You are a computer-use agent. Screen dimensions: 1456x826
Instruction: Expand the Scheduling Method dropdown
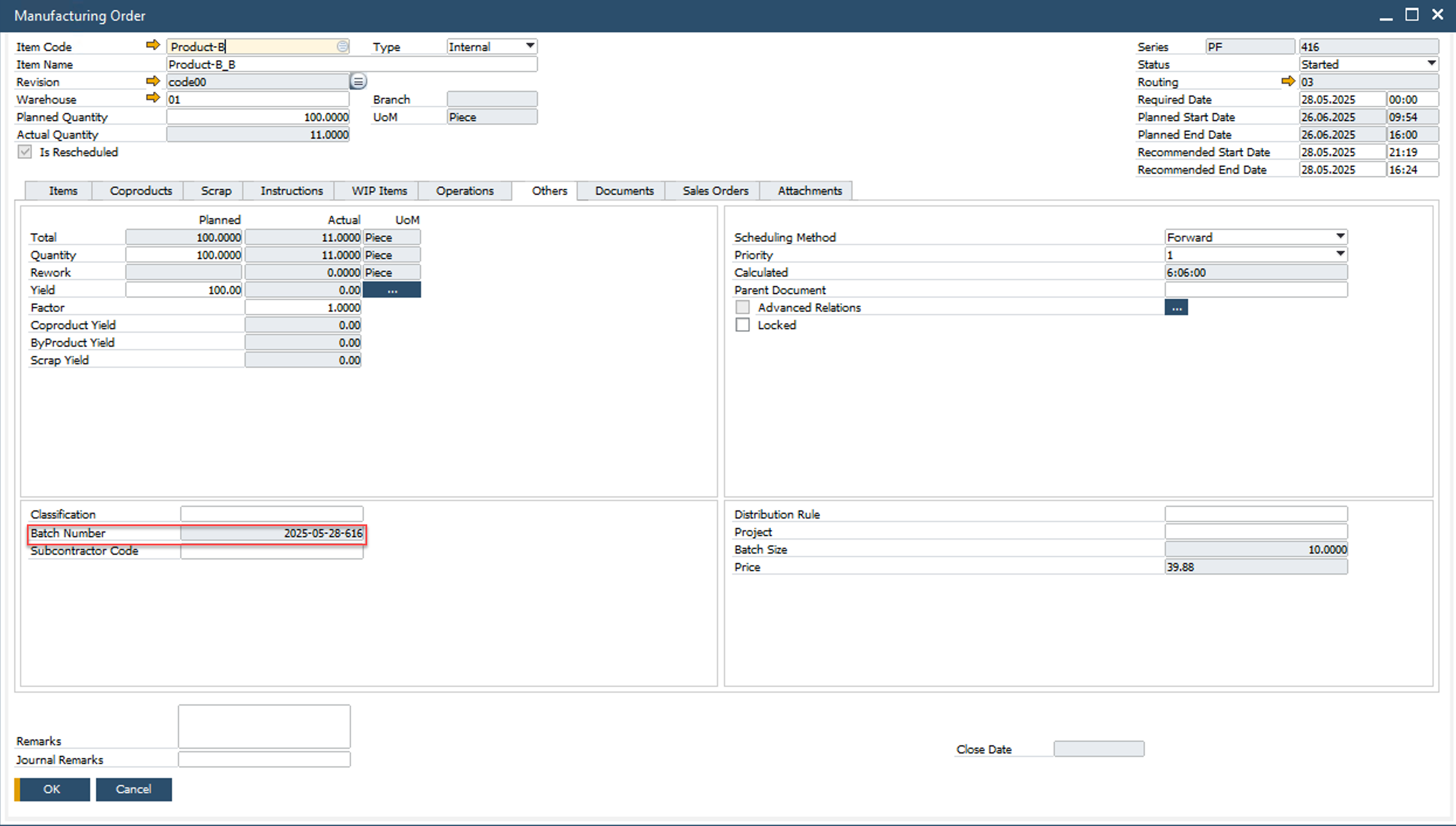[1340, 237]
